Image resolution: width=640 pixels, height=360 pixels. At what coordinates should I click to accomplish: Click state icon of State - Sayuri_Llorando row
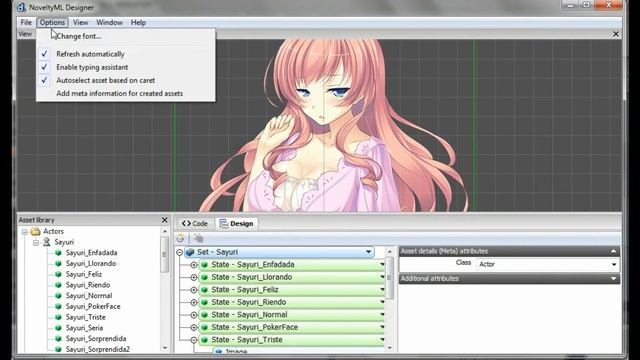click(x=205, y=277)
